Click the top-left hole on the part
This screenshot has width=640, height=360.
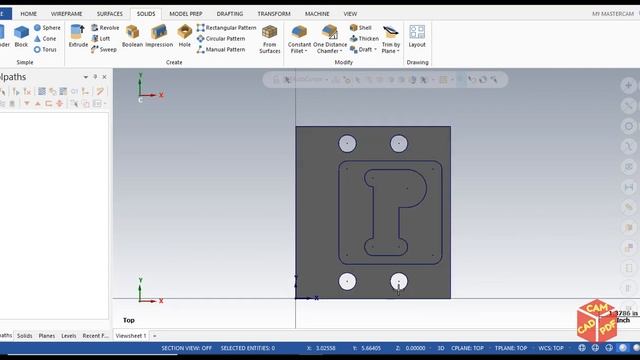[347, 144]
